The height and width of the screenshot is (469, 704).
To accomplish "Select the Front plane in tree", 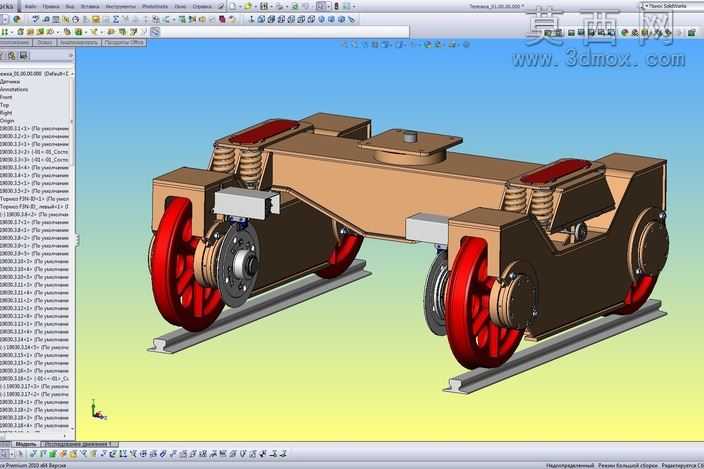I will click(6, 97).
